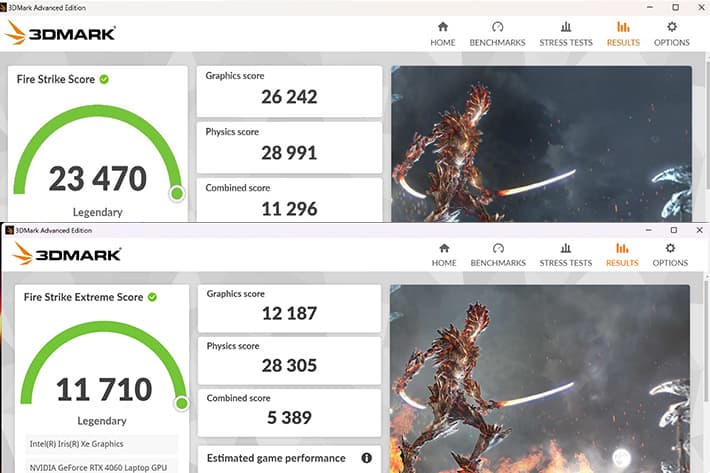Open BENCHMARKS in the upper 3DMark window
This screenshot has width=710, height=473.
pos(497,34)
